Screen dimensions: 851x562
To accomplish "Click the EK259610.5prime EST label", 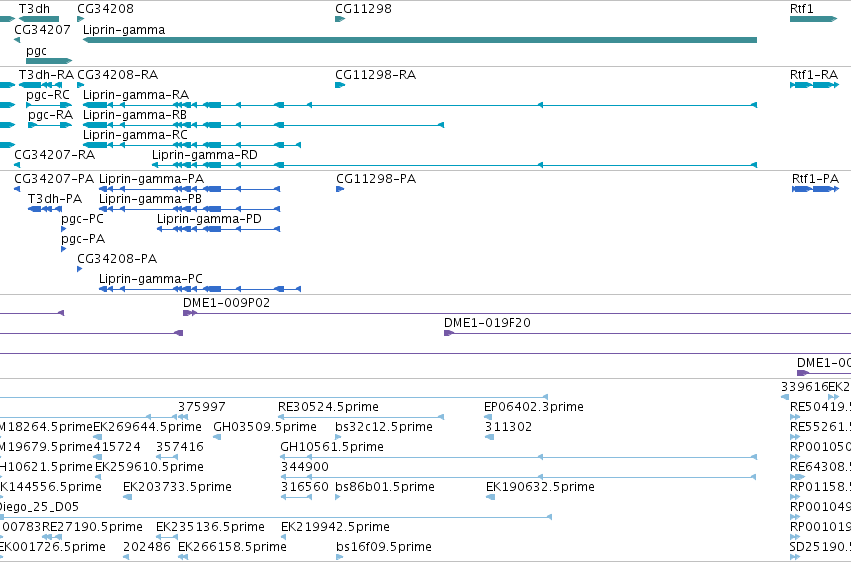I will (x=149, y=467).
